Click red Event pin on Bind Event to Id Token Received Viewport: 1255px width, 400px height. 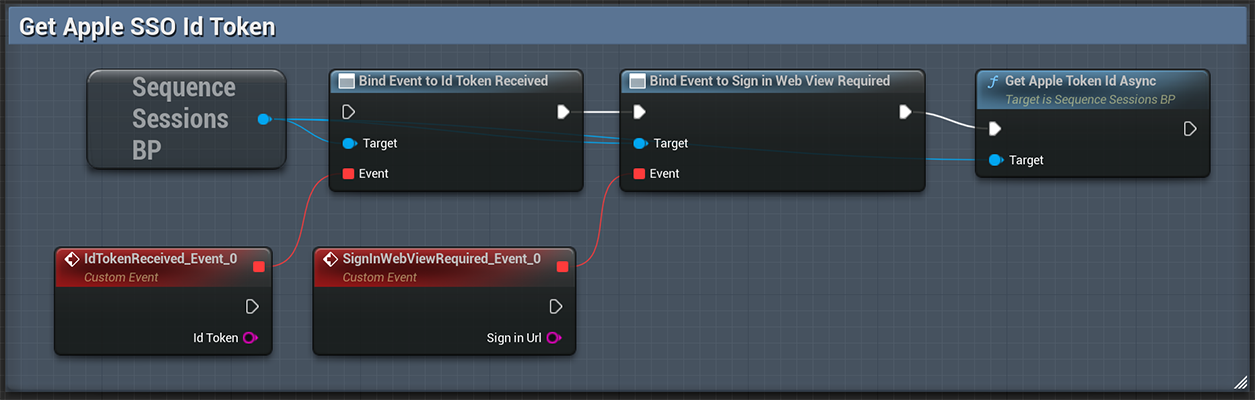coord(349,173)
